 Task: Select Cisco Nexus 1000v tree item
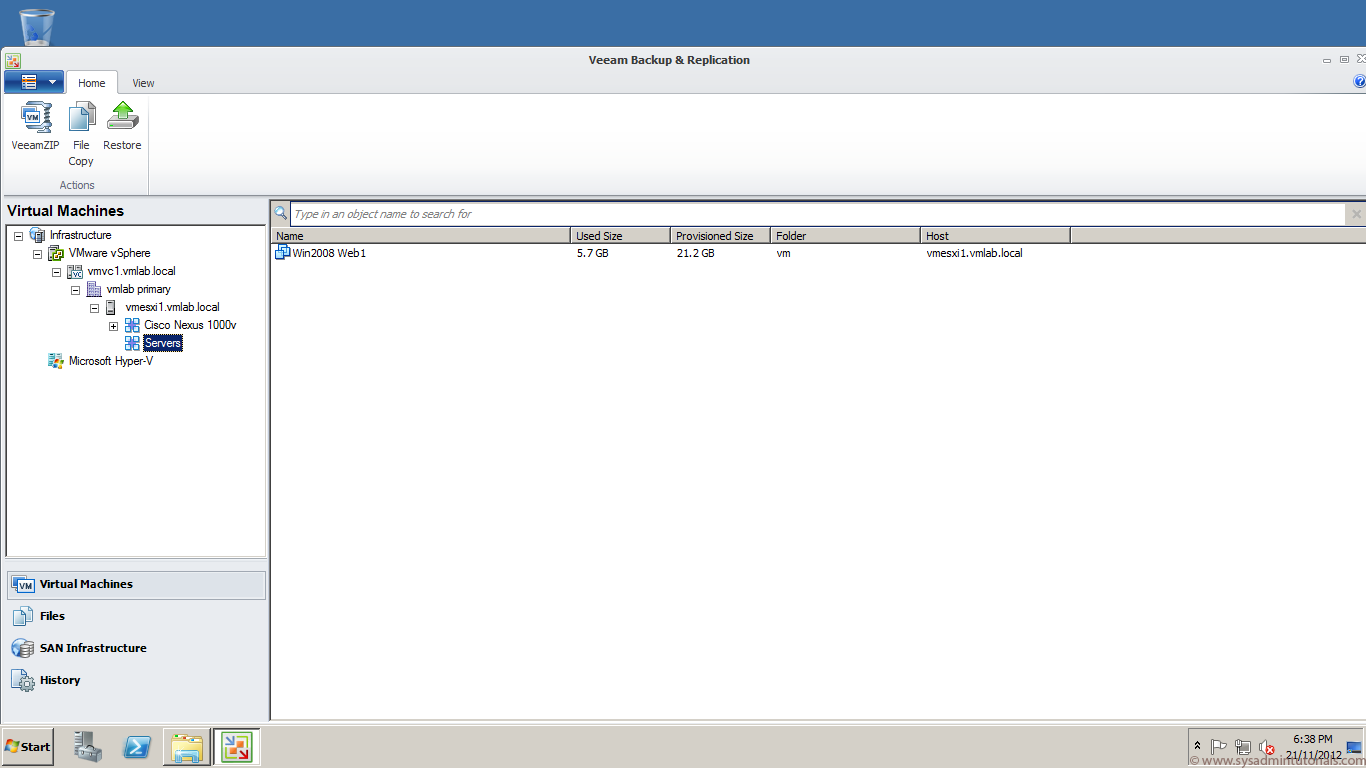pos(190,325)
